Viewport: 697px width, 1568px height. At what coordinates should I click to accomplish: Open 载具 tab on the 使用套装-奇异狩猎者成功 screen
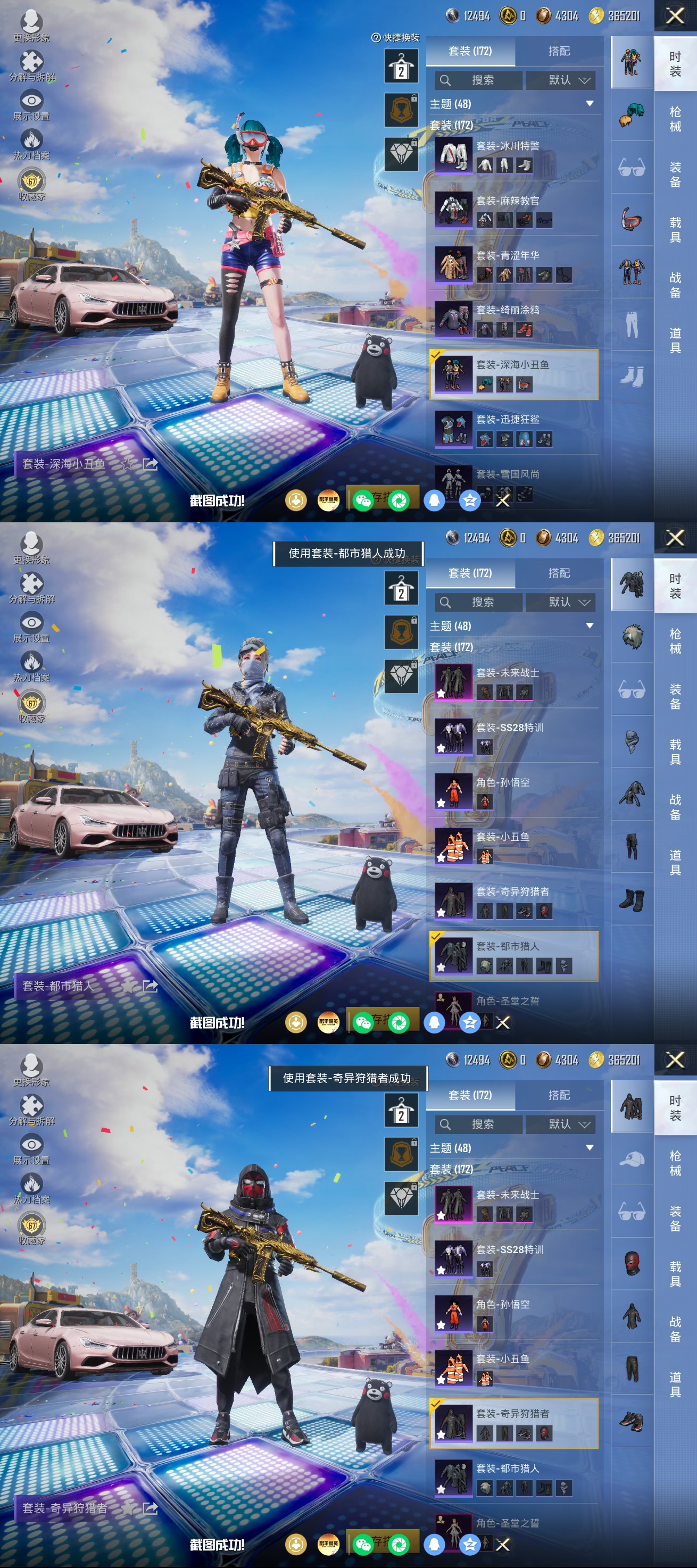point(676,1274)
